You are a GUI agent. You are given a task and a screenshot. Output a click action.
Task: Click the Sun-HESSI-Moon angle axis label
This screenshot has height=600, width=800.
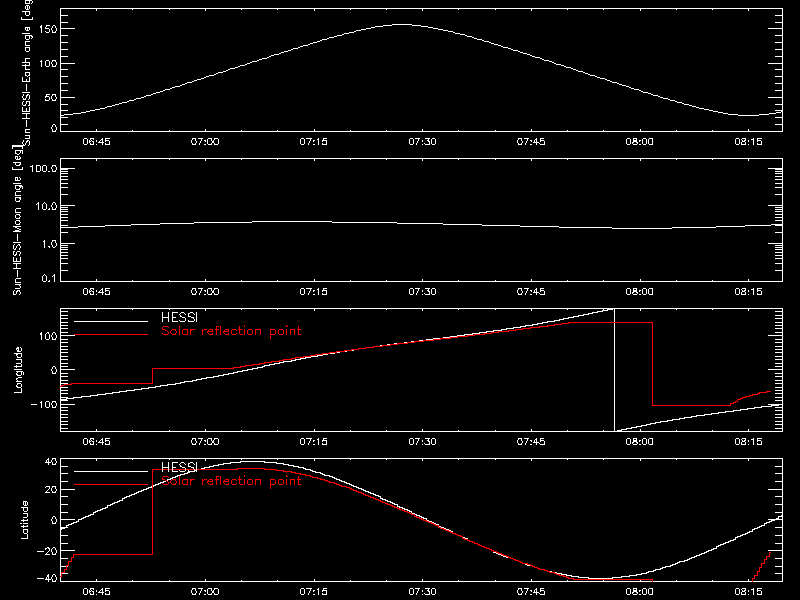(17, 220)
